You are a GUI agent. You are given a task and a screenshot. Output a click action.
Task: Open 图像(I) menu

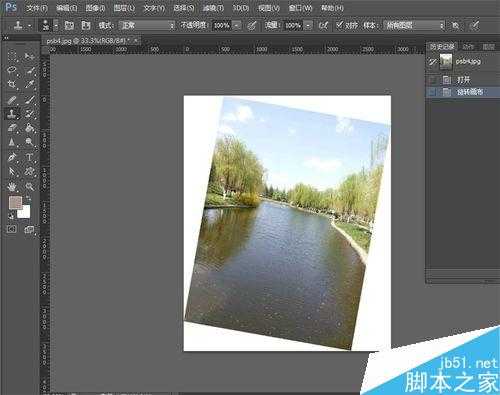(95, 8)
